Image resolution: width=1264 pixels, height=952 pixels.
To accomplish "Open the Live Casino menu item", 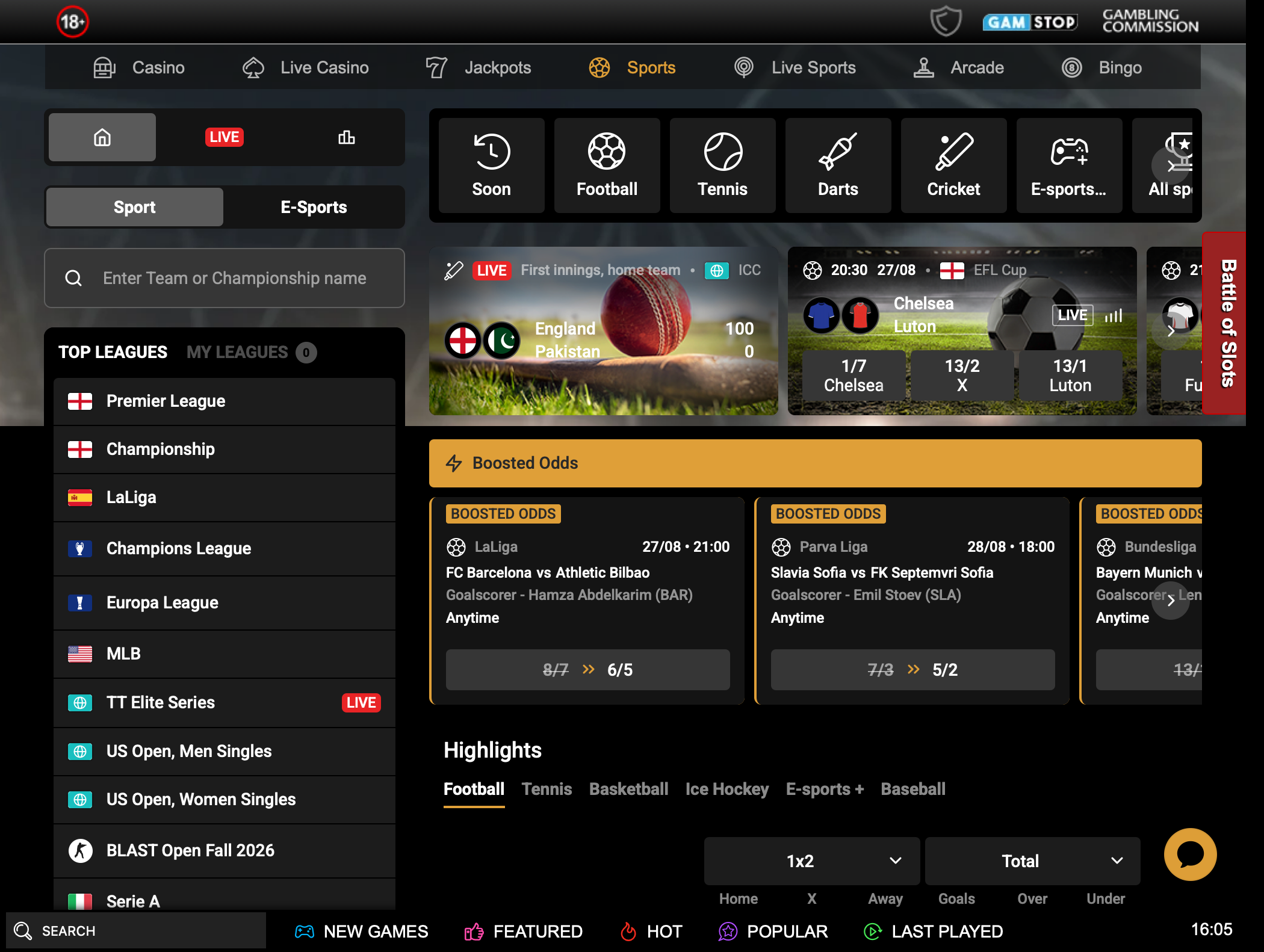I will tap(306, 67).
